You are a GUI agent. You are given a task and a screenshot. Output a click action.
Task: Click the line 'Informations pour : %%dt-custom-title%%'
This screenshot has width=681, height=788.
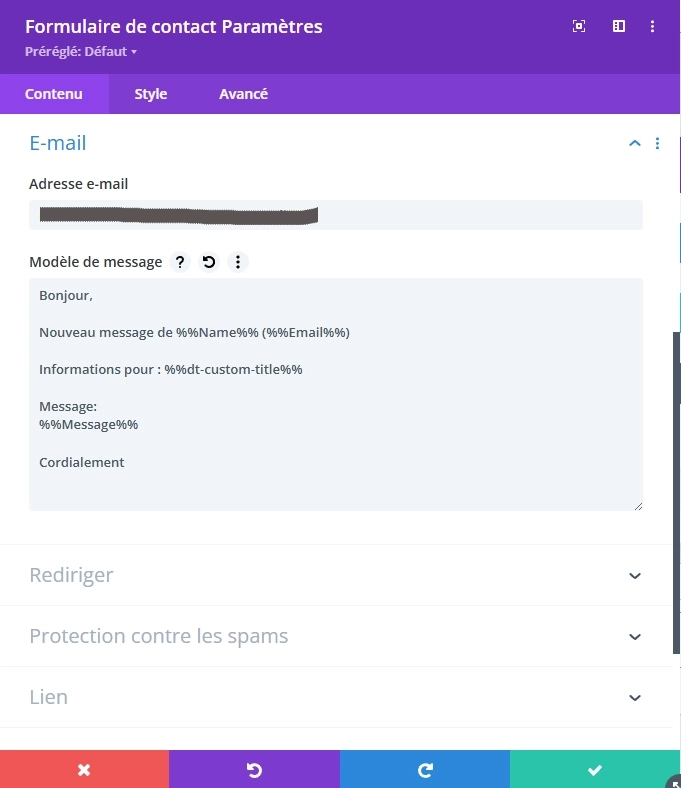click(x=171, y=369)
